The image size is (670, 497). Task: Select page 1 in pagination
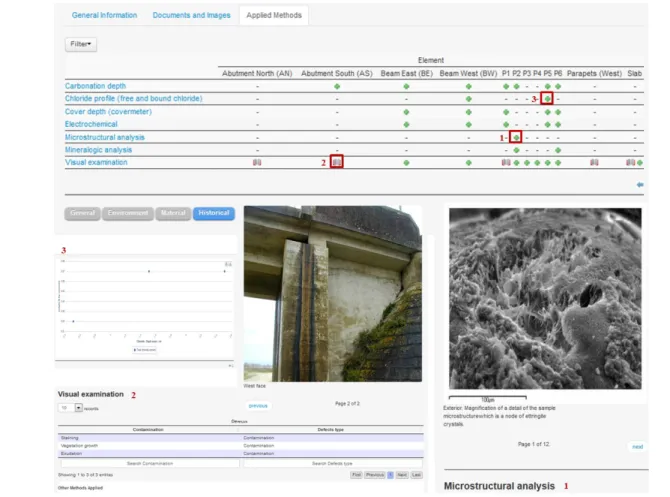tap(390, 475)
